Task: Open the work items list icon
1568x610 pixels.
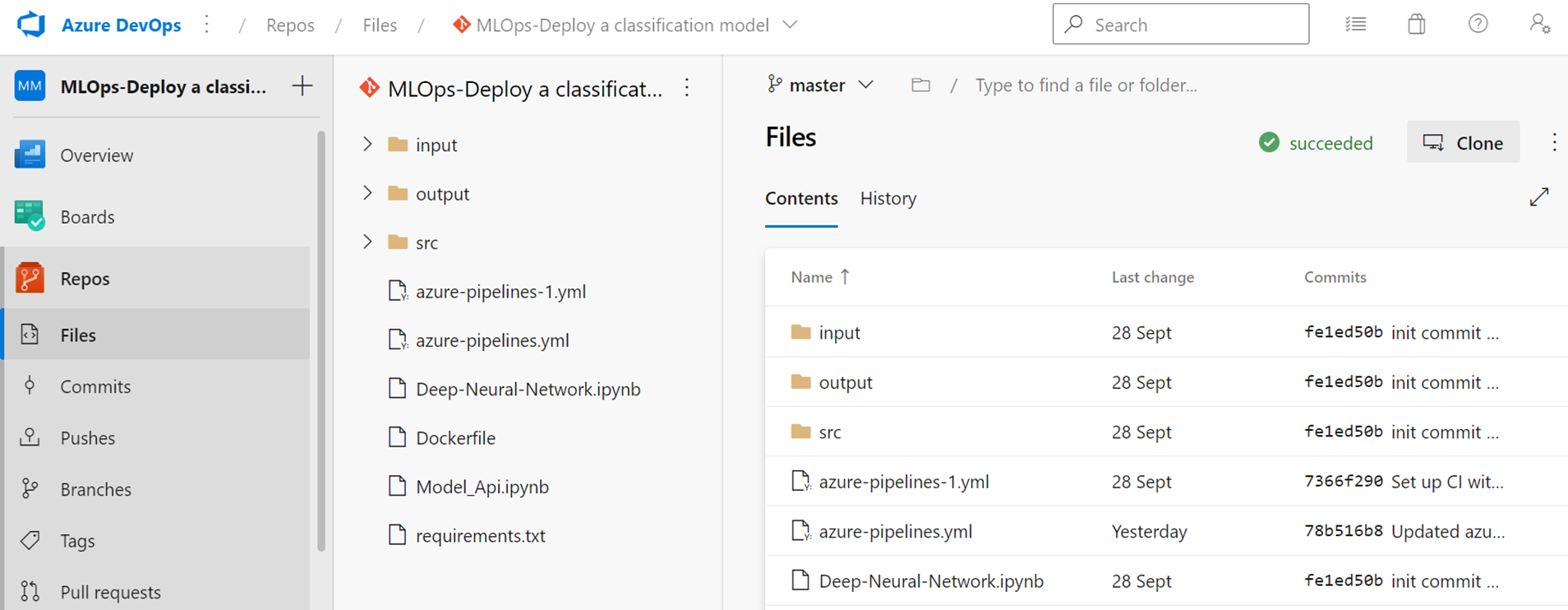Action: pos(1355,25)
